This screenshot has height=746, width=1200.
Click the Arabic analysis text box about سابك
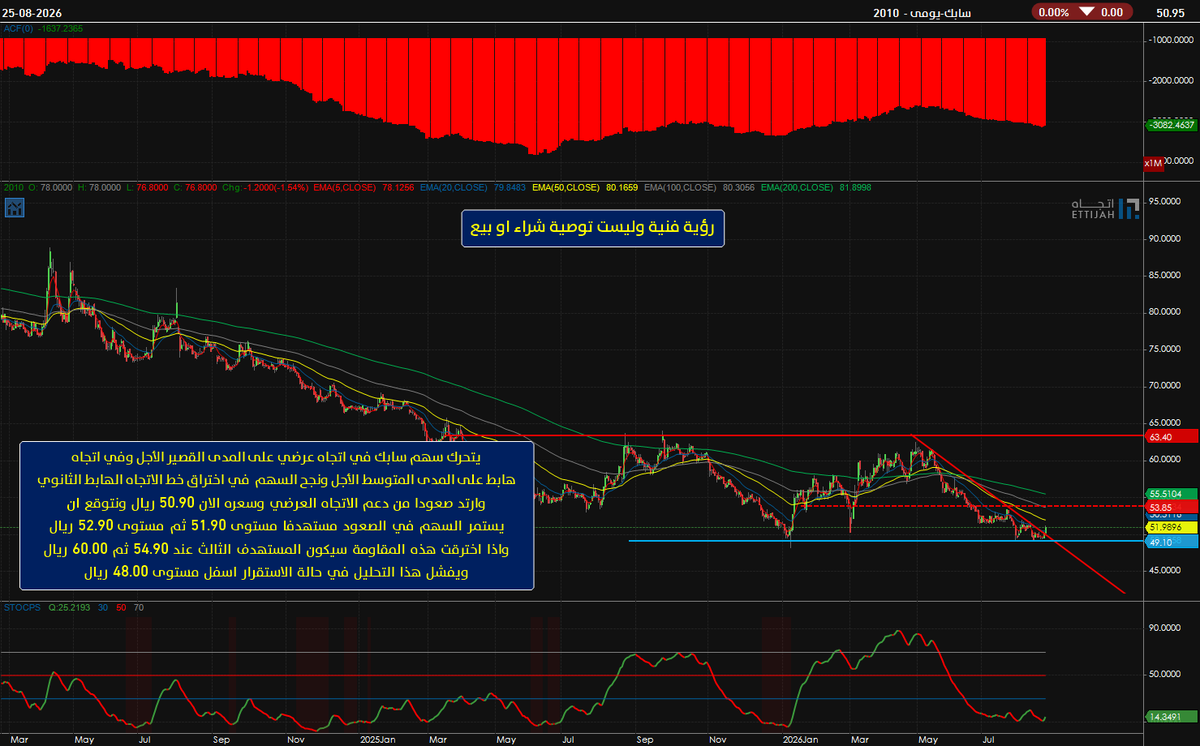277,515
